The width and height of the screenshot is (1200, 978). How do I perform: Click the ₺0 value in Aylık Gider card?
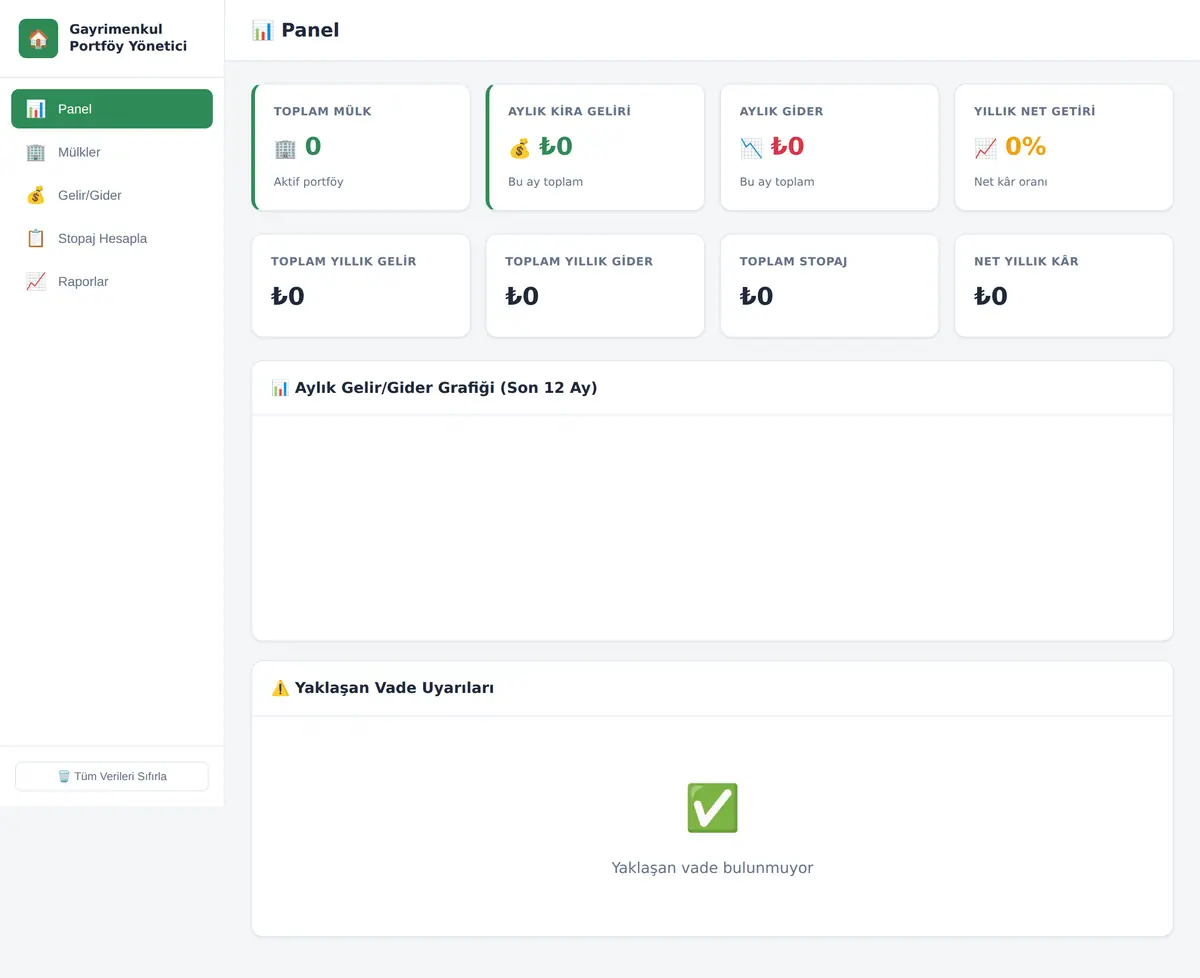pos(787,147)
